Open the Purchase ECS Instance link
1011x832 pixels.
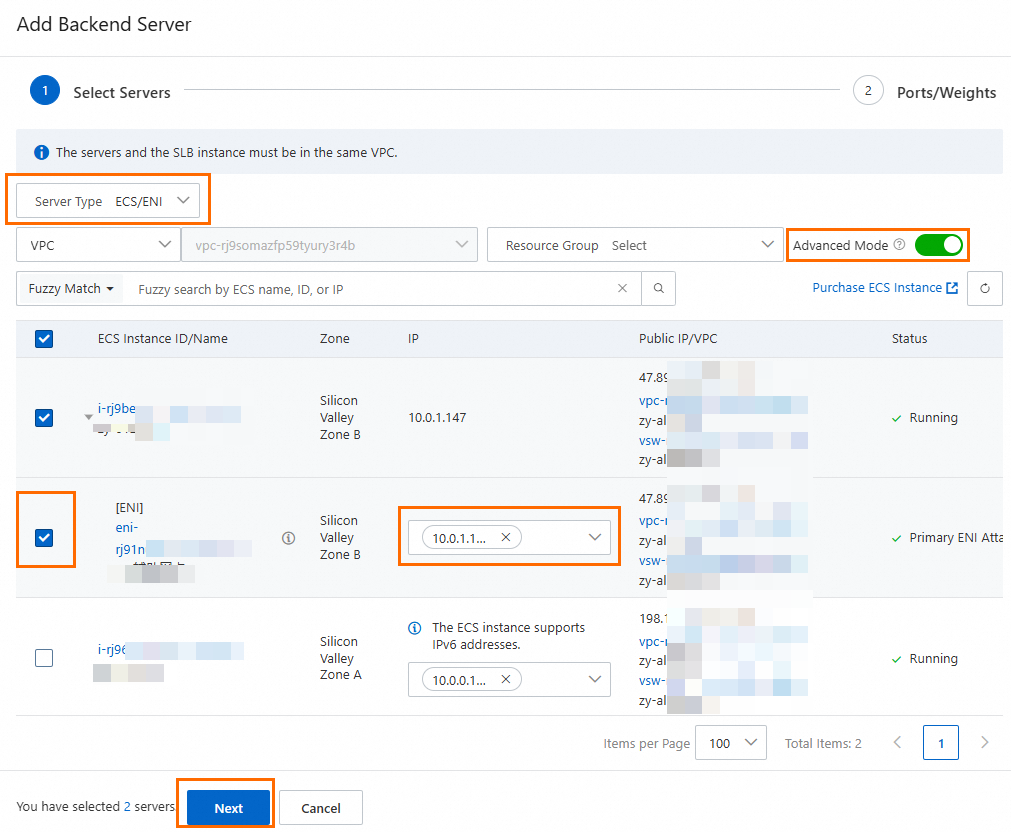pyautogui.click(x=885, y=288)
